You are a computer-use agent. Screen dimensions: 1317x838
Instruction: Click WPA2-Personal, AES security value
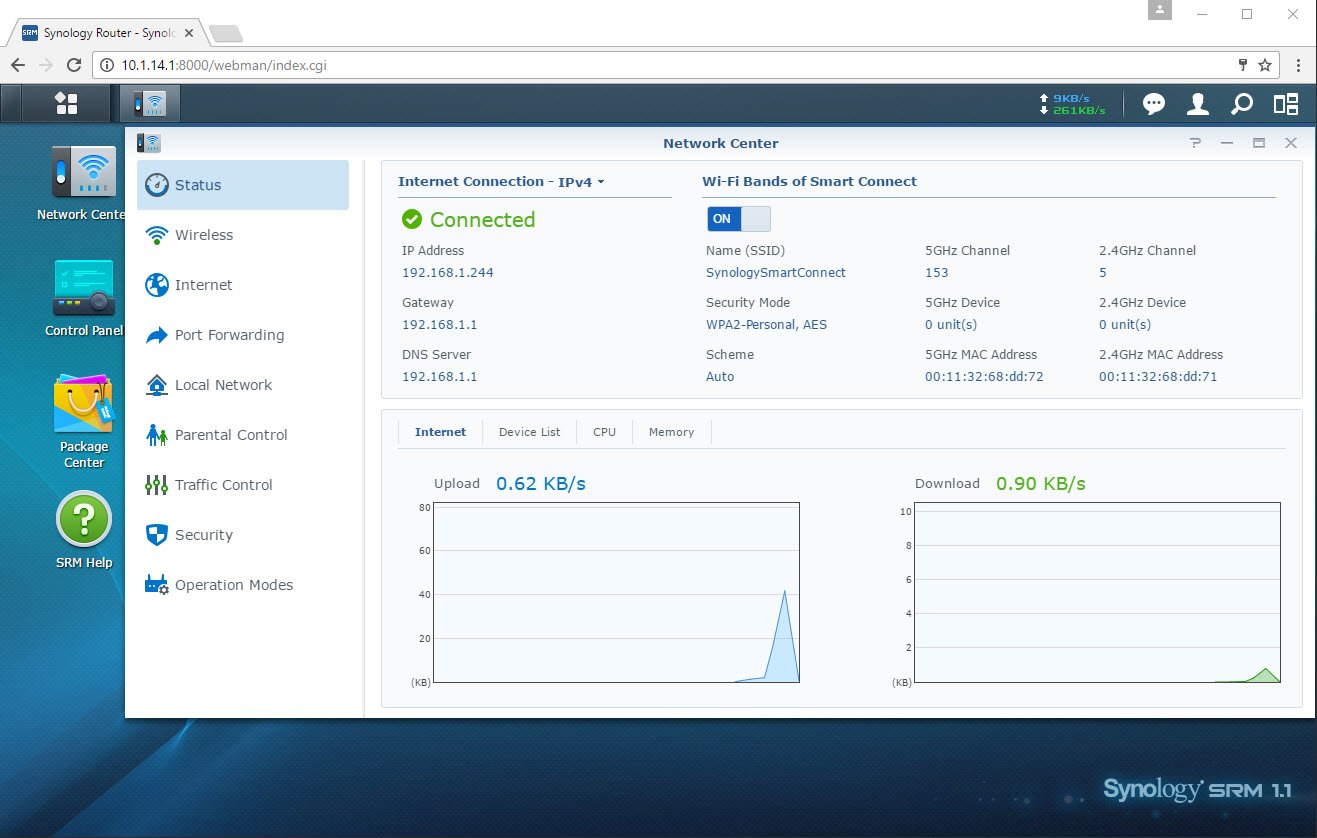coord(766,325)
